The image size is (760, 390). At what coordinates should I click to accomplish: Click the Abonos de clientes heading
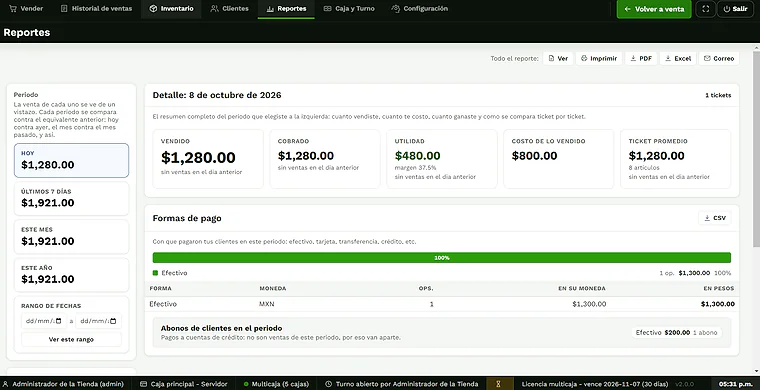[222, 328]
